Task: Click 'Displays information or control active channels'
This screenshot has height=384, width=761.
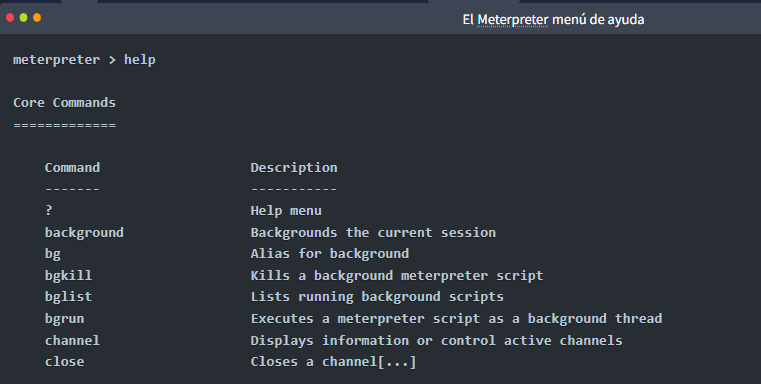Action: pos(436,340)
